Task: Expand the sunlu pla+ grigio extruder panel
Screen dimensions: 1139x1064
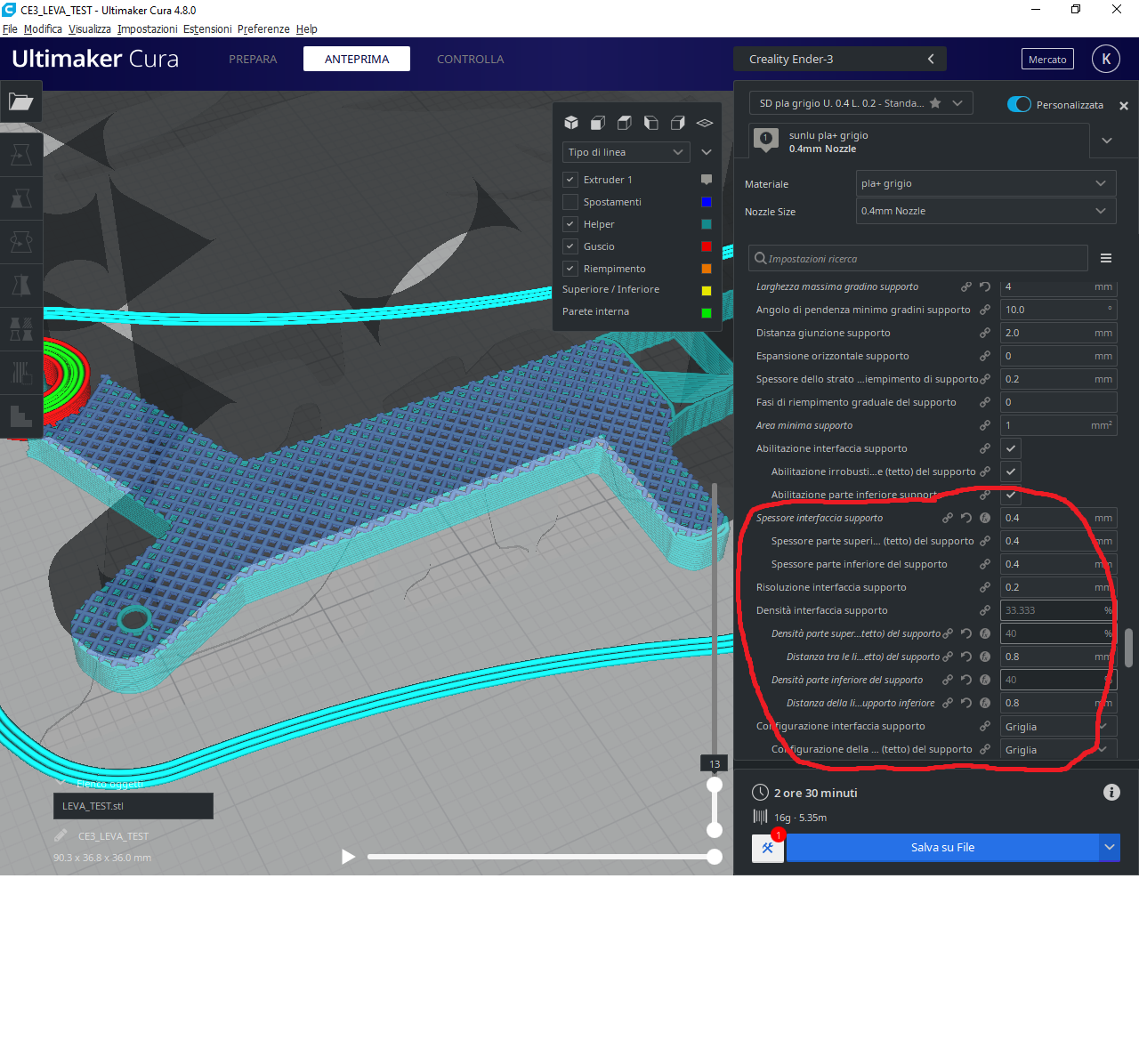Action: 1107,141
